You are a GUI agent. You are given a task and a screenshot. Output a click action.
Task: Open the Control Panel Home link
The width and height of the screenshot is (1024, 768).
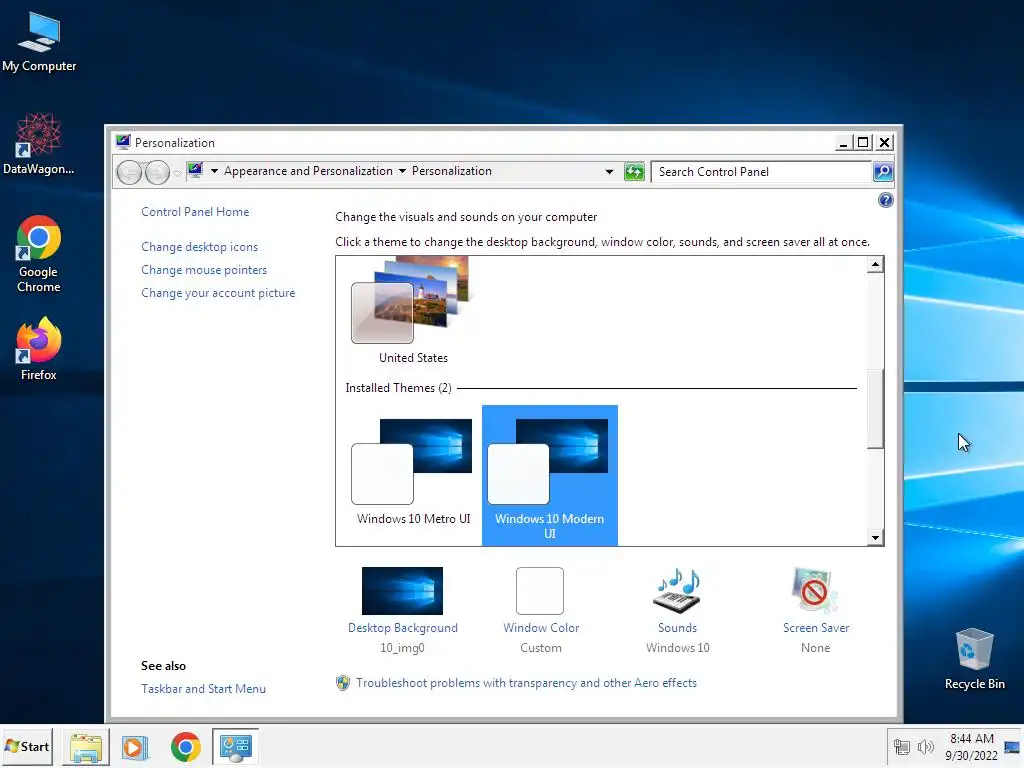(195, 212)
